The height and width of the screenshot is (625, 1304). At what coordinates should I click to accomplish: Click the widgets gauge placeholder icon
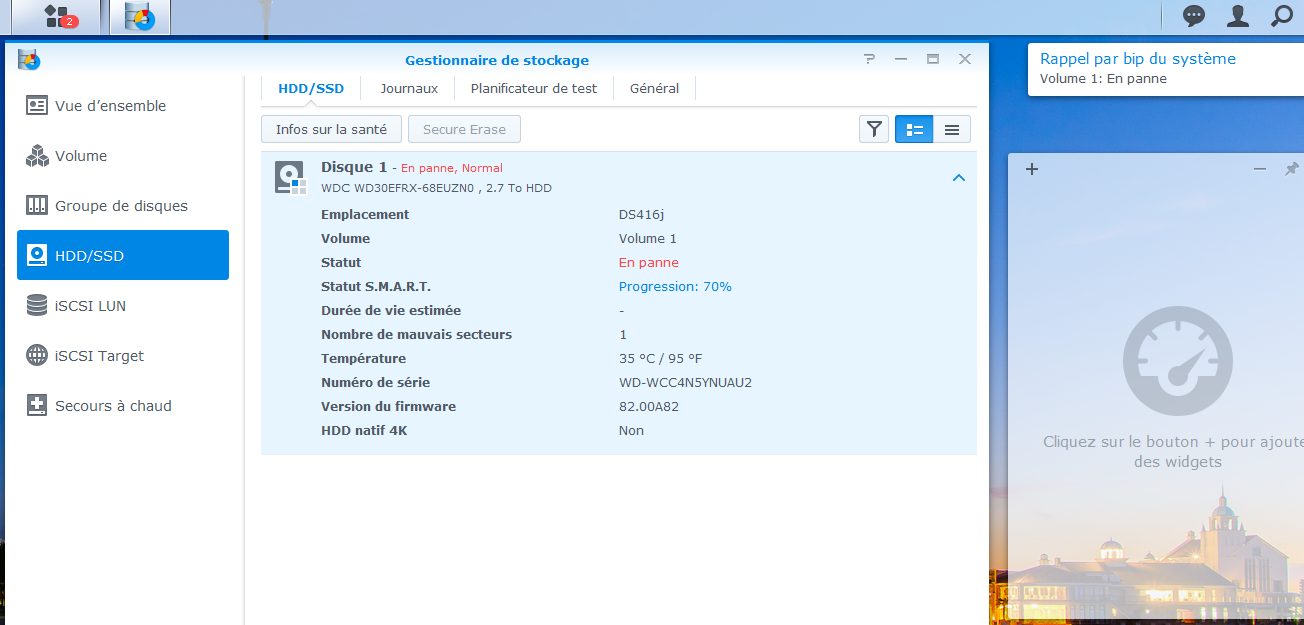1178,361
